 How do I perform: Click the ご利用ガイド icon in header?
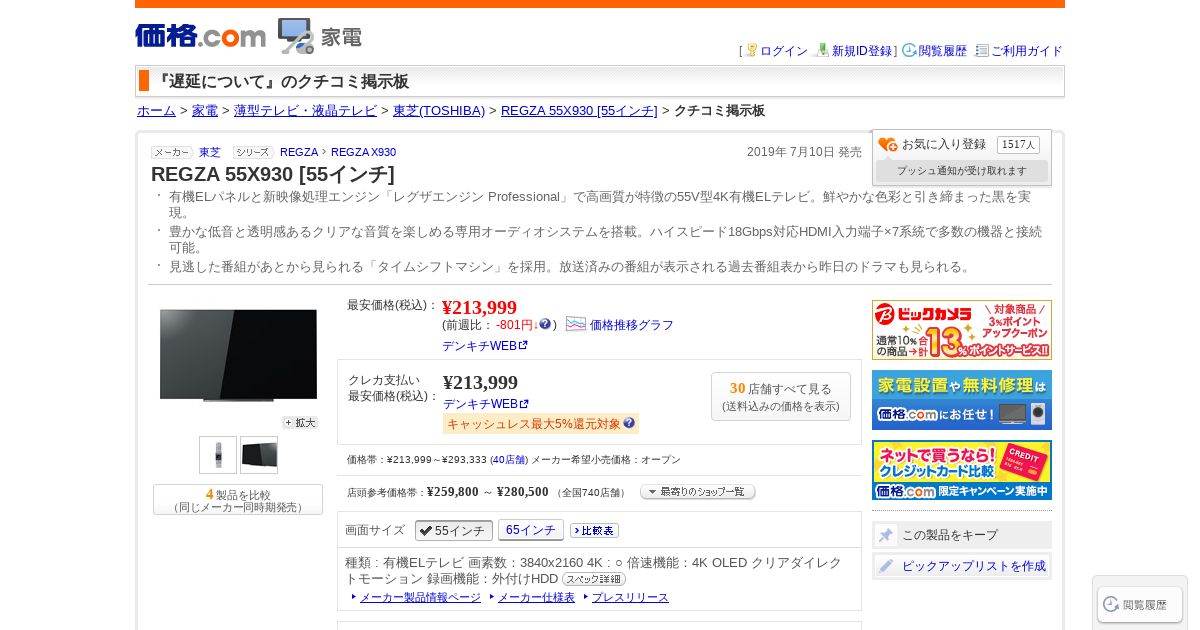(982, 50)
